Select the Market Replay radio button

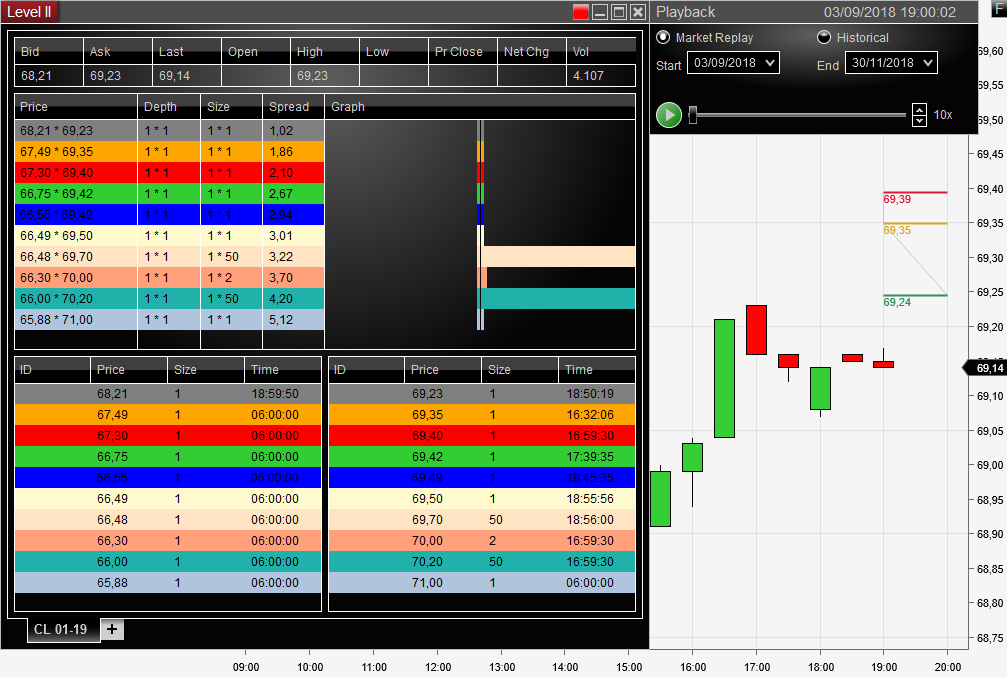[663, 37]
